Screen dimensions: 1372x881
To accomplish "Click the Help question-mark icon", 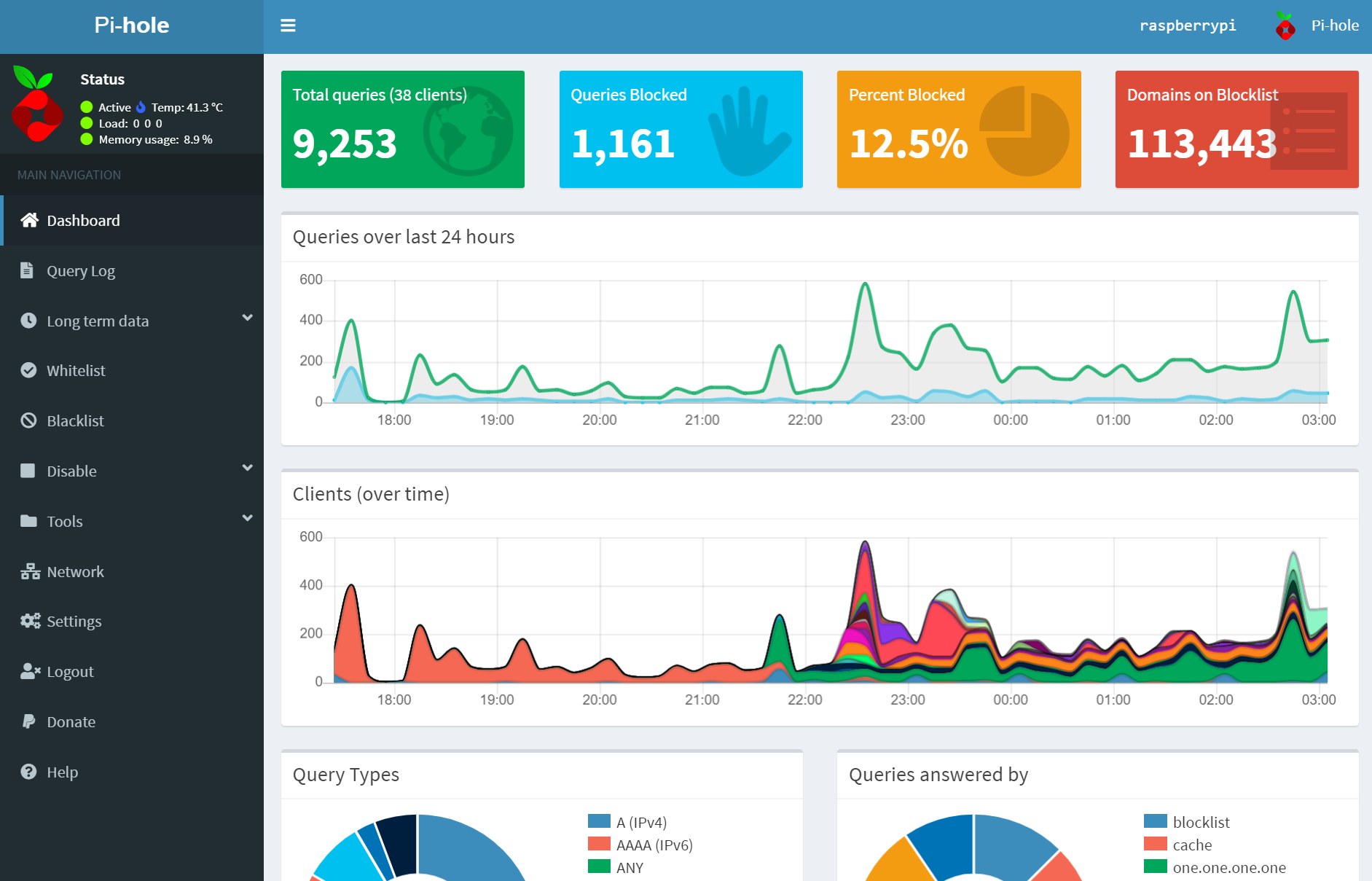I will (x=28, y=772).
